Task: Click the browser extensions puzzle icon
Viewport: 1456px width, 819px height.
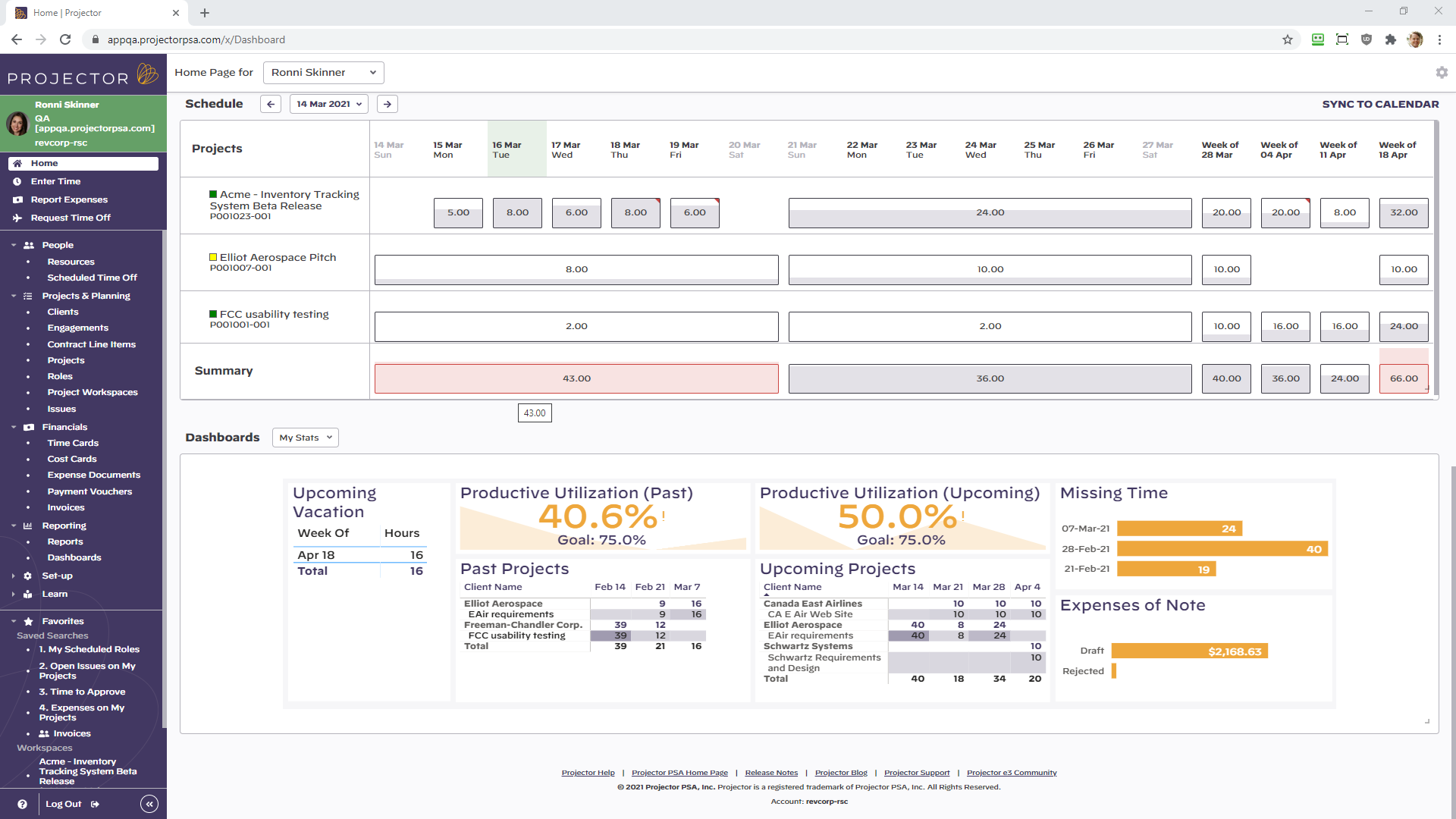Action: click(1390, 39)
